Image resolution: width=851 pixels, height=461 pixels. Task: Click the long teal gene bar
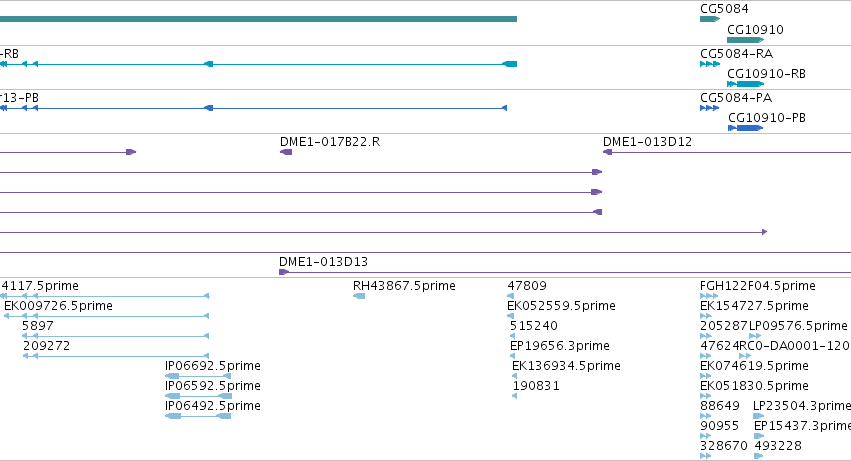point(258,19)
